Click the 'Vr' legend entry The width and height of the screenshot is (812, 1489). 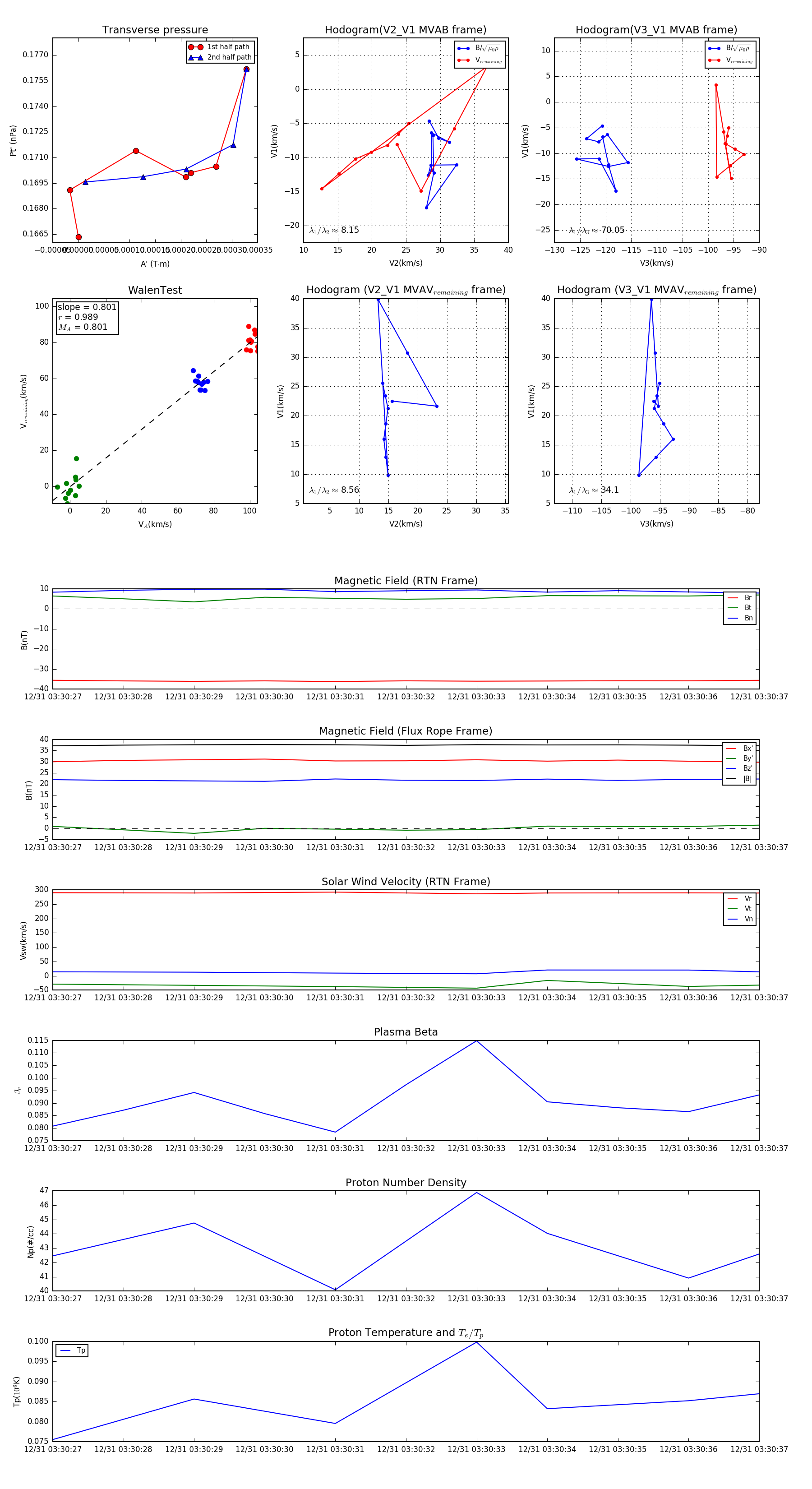pyautogui.click(x=740, y=898)
